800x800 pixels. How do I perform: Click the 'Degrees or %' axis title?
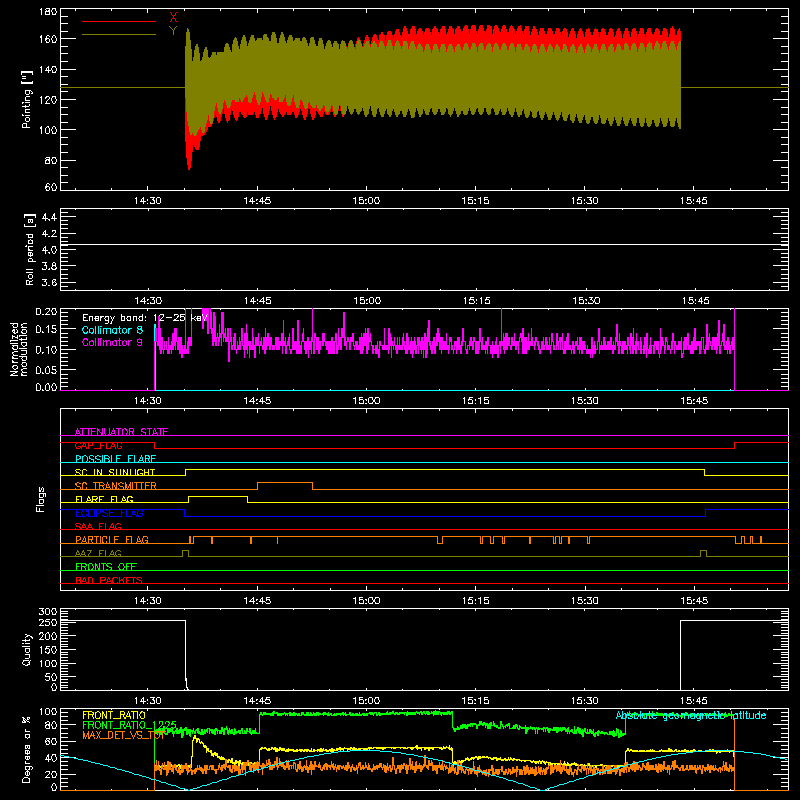click(27, 749)
